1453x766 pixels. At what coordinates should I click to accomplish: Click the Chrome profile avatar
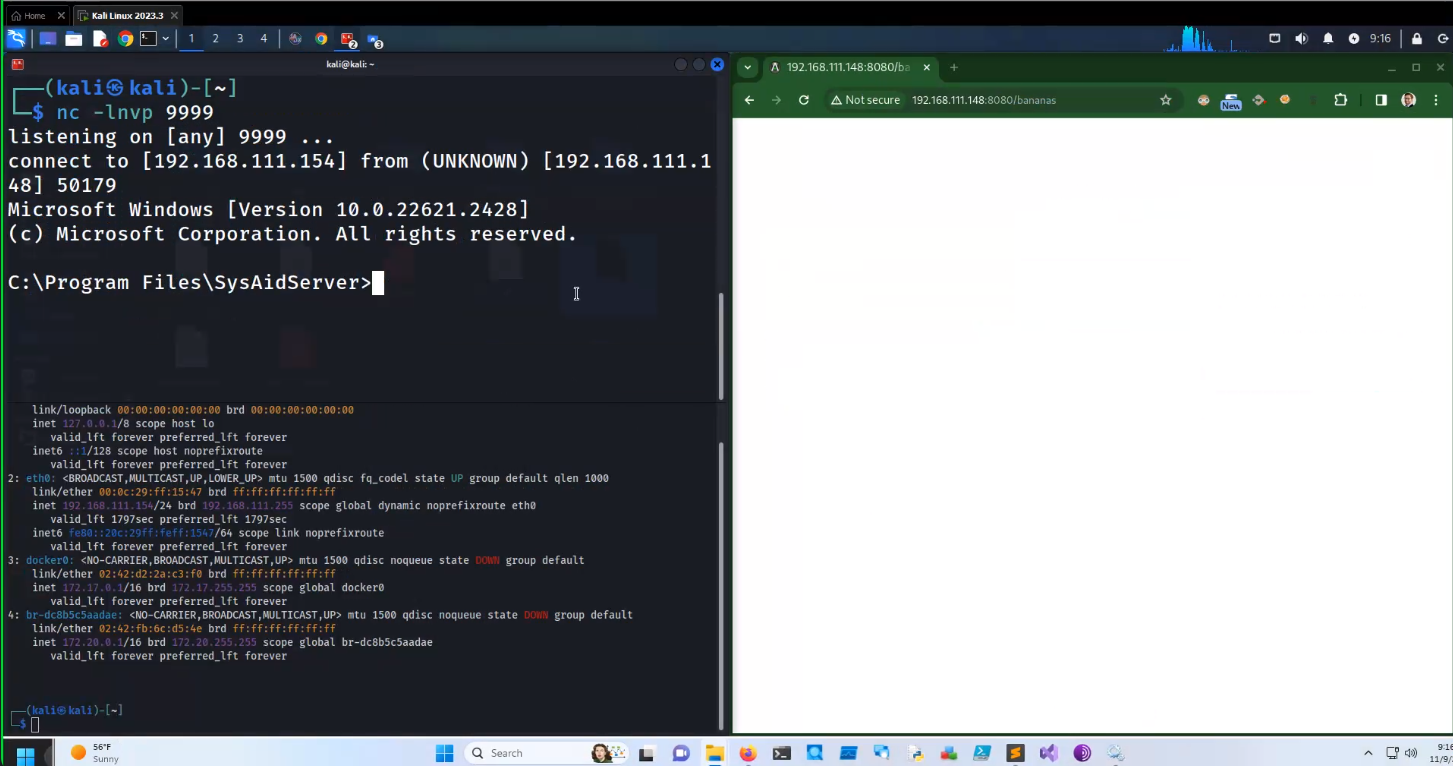[x=1408, y=100]
